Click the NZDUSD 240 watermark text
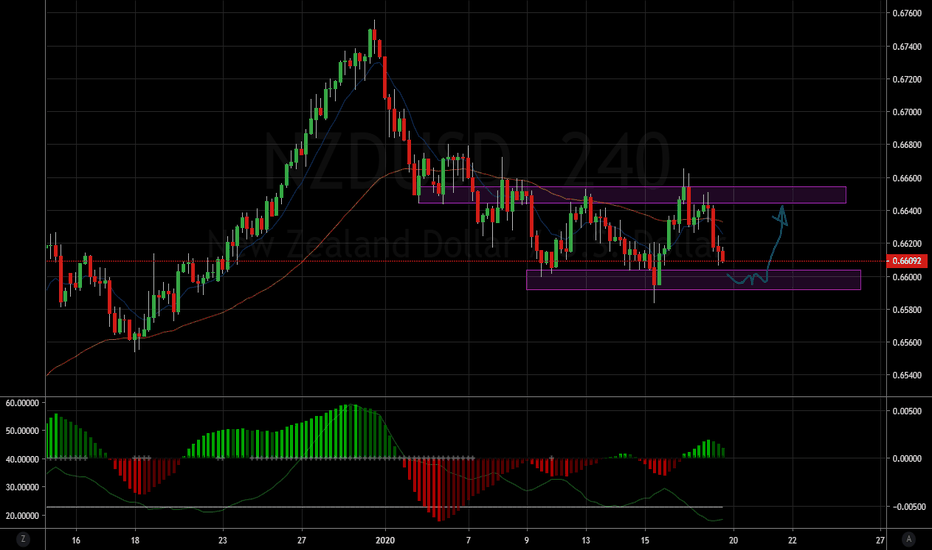This screenshot has height=550, width=932. click(465, 160)
